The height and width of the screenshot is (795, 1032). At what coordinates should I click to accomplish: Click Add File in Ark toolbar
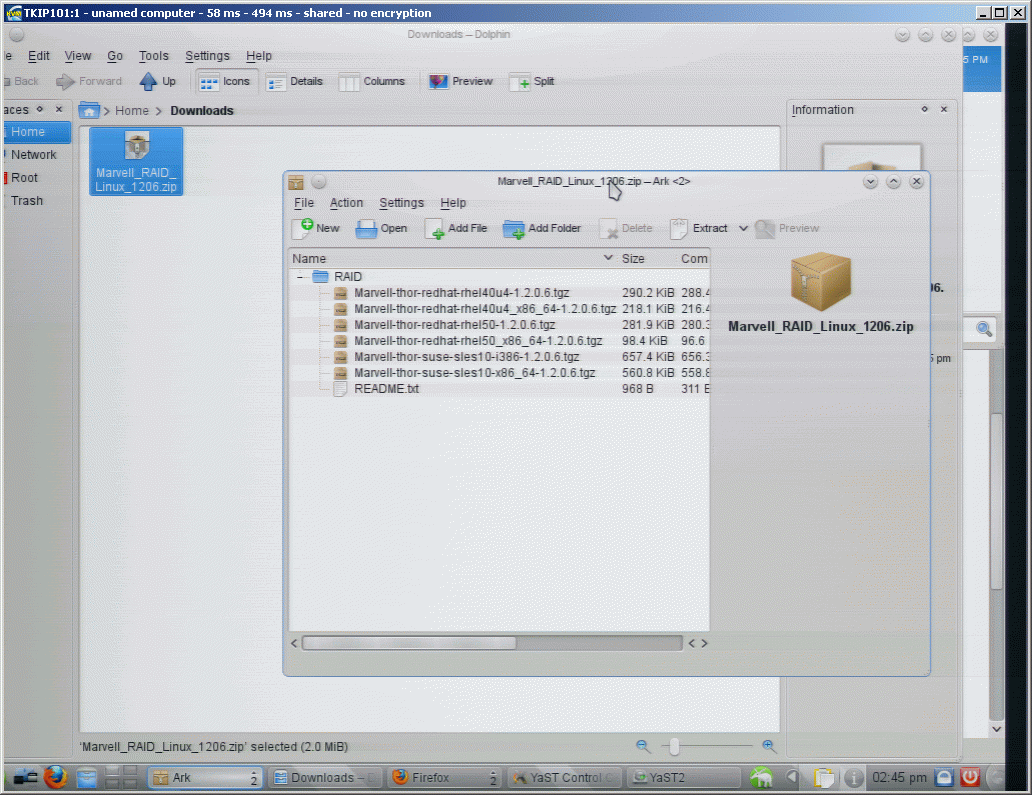tap(456, 228)
